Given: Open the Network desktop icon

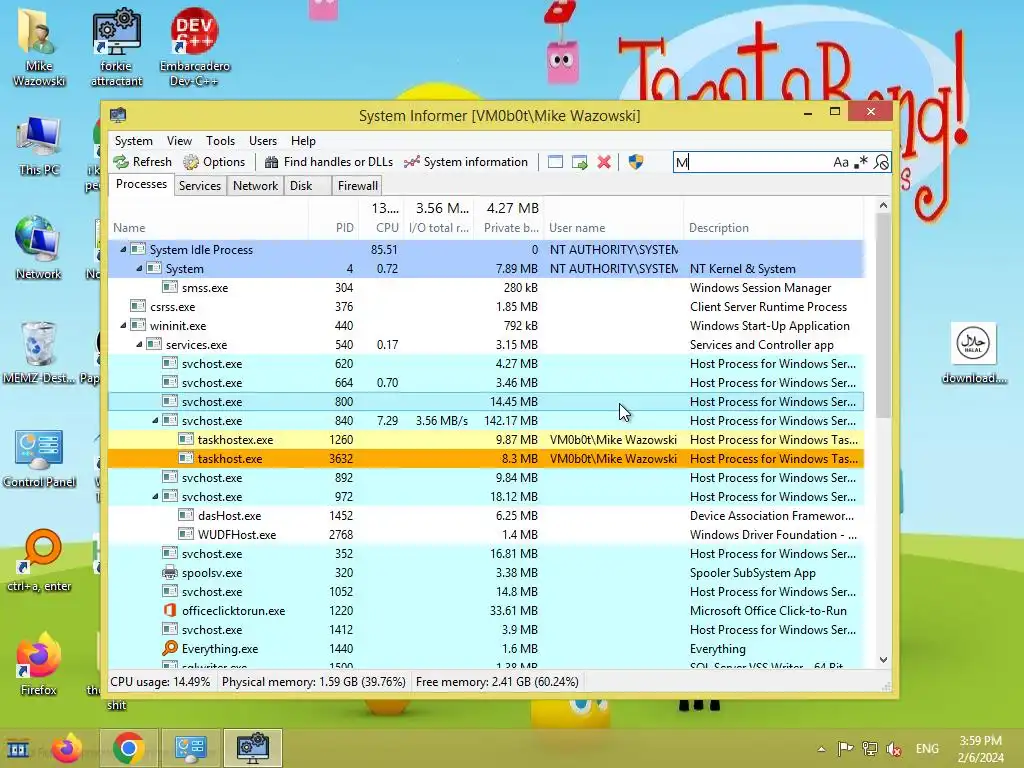Looking at the screenshot, I should (x=39, y=248).
